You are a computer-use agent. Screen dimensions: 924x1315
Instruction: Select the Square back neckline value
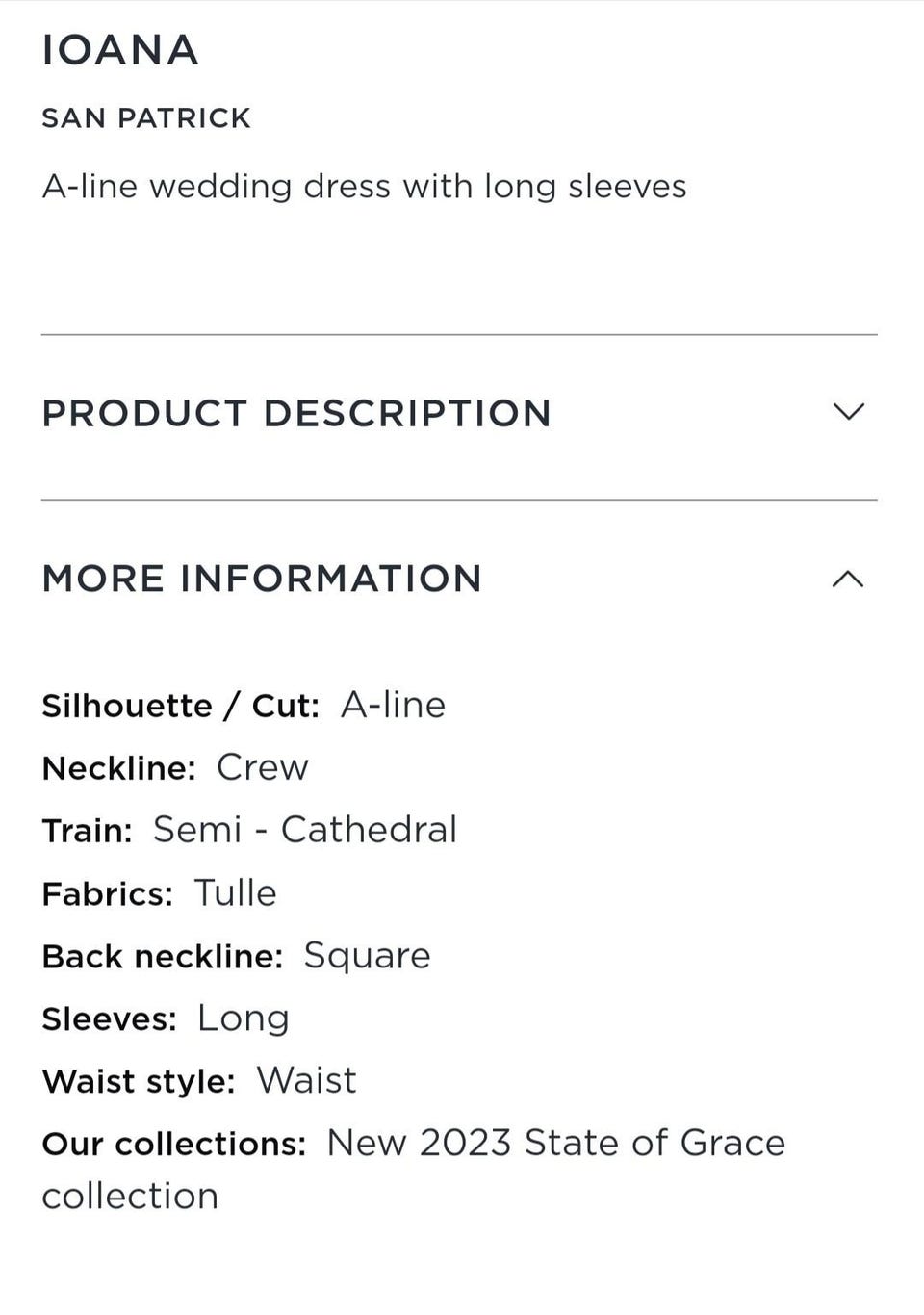click(367, 955)
